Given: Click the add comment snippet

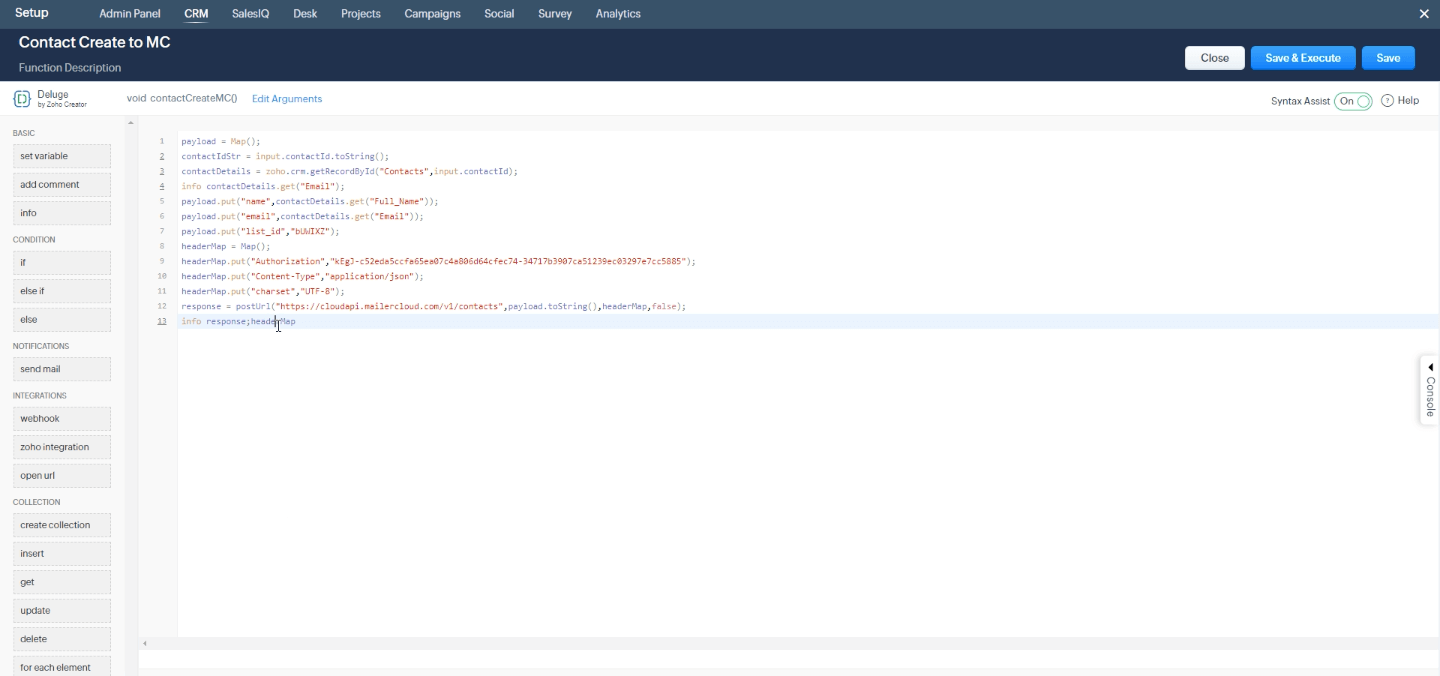Looking at the screenshot, I should [61, 184].
